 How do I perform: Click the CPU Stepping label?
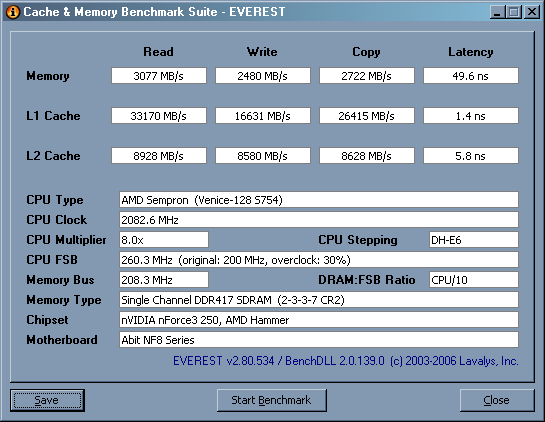358,240
